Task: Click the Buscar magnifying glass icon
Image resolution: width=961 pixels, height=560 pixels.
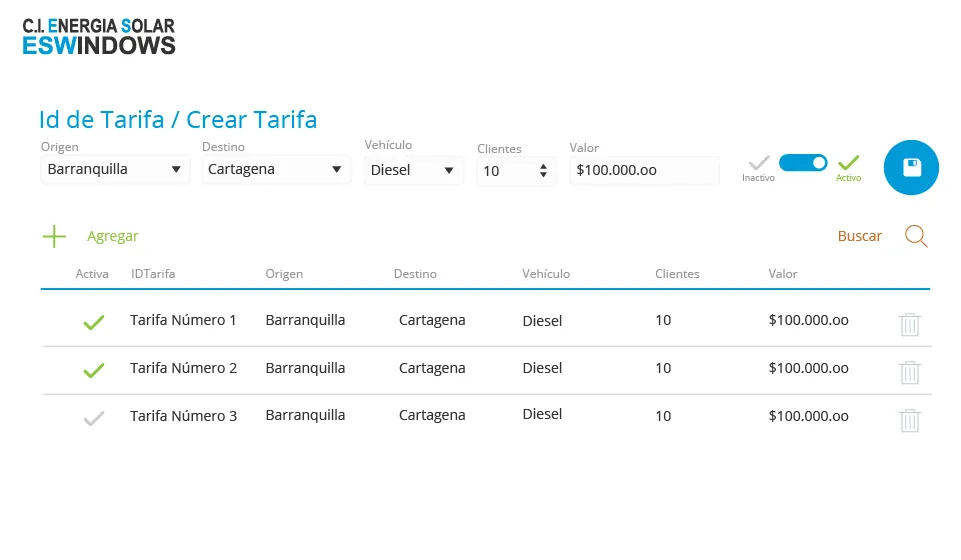Action: [916, 236]
